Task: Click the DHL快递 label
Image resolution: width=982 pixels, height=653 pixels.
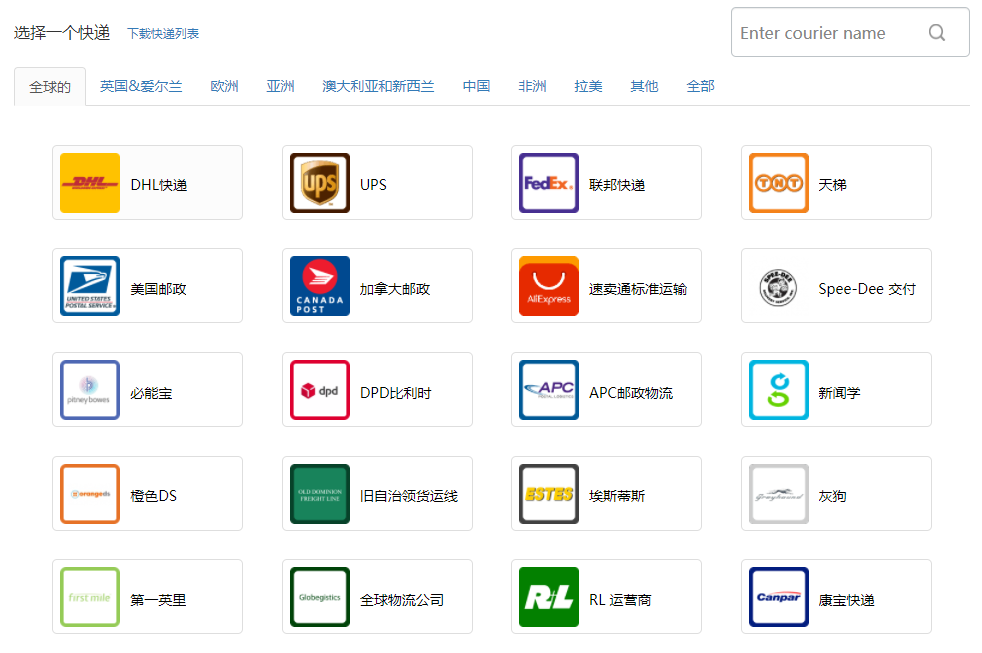Action: (159, 185)
